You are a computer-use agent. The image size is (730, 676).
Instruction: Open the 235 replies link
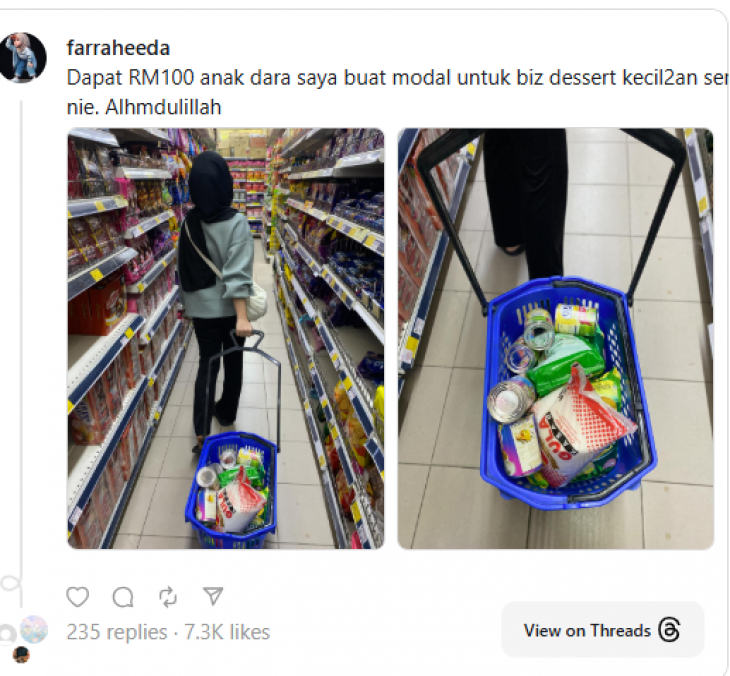[x=117, y=632]
